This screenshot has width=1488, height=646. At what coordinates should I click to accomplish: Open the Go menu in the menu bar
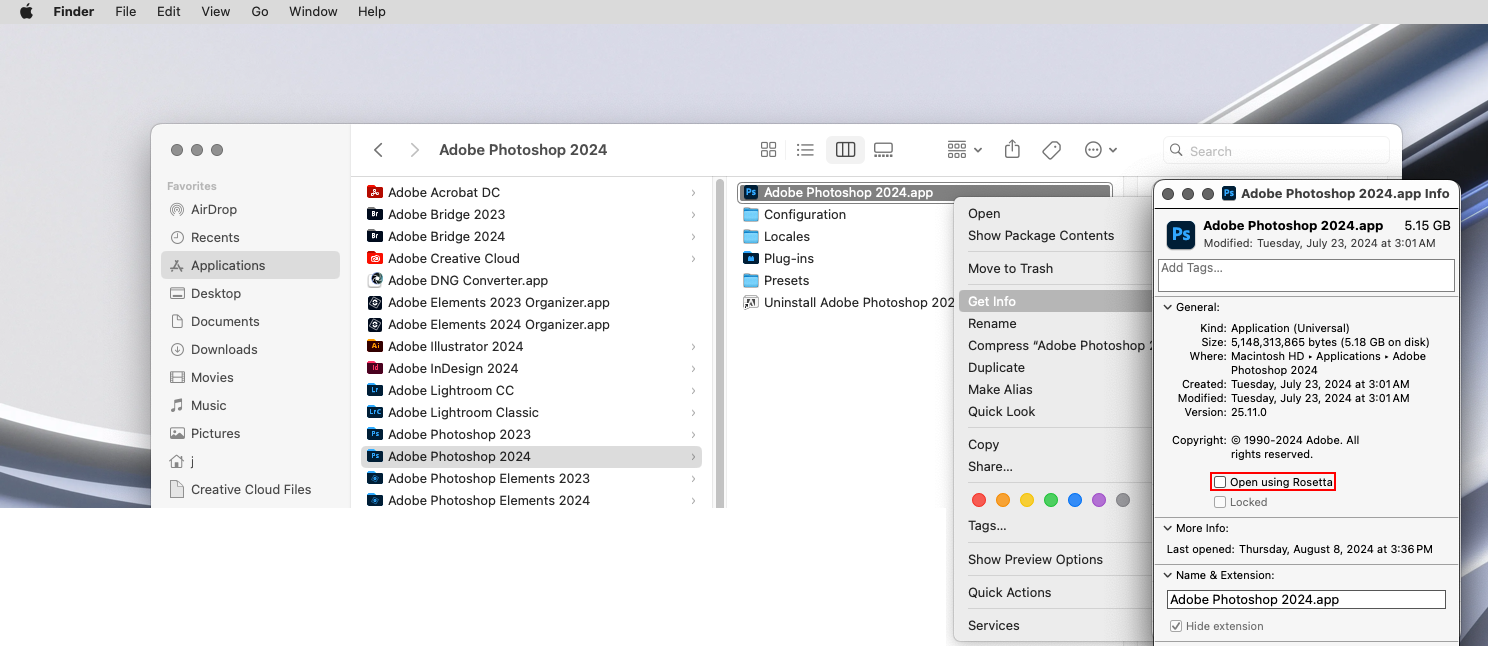(x=259, y=11)
